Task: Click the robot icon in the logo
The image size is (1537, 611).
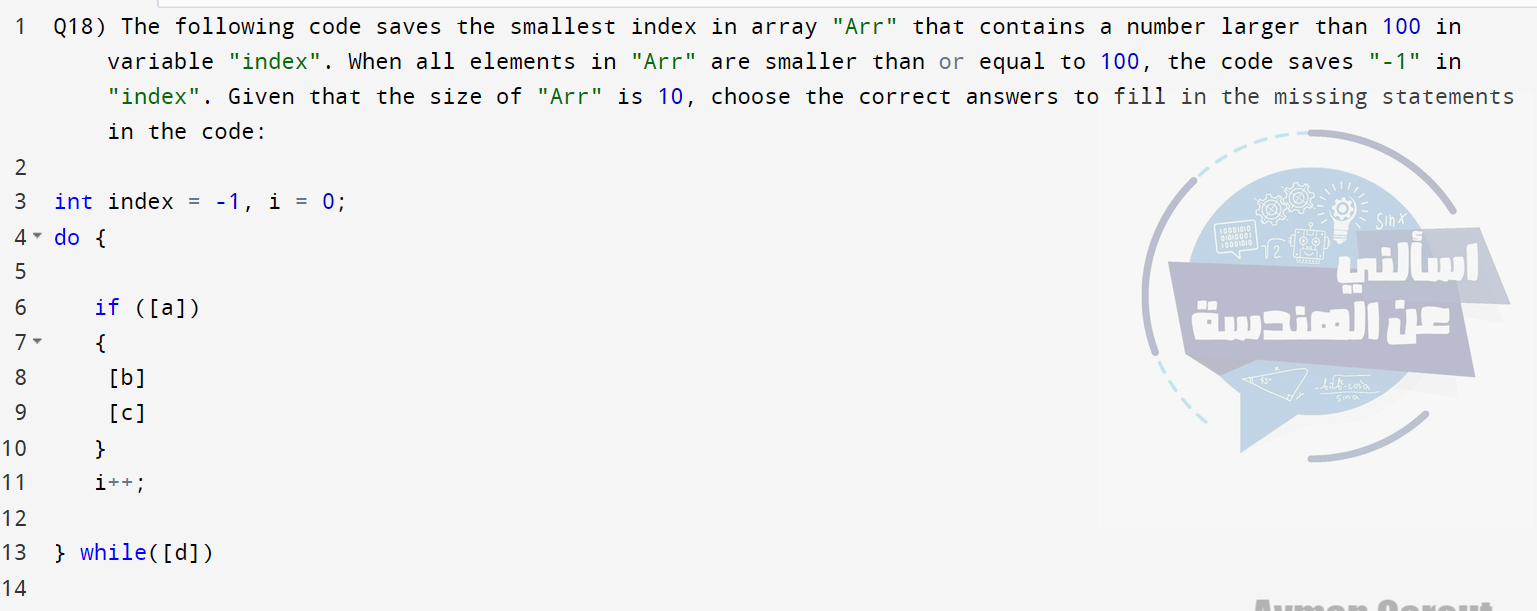Action: 1307,244
